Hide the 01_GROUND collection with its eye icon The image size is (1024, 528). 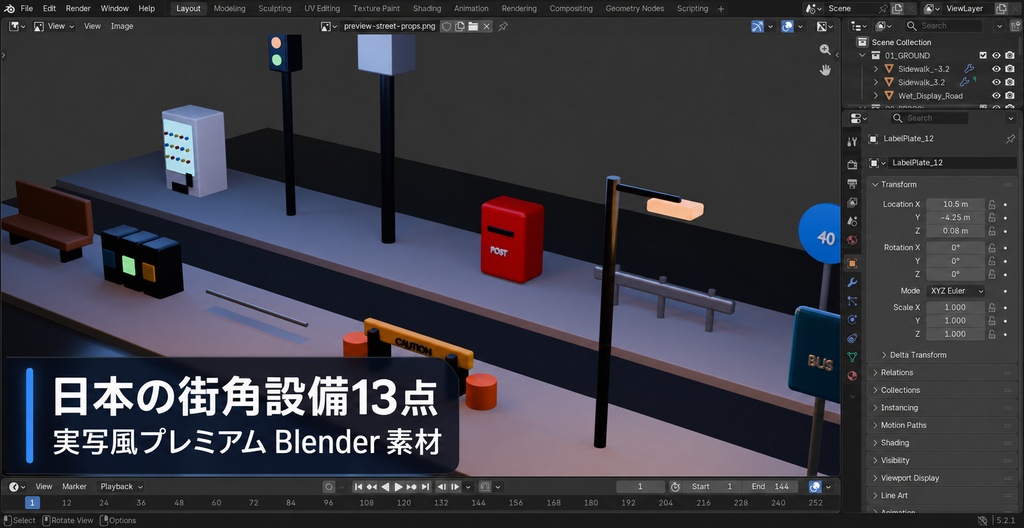pyautogui.click(x=997, y=56)
